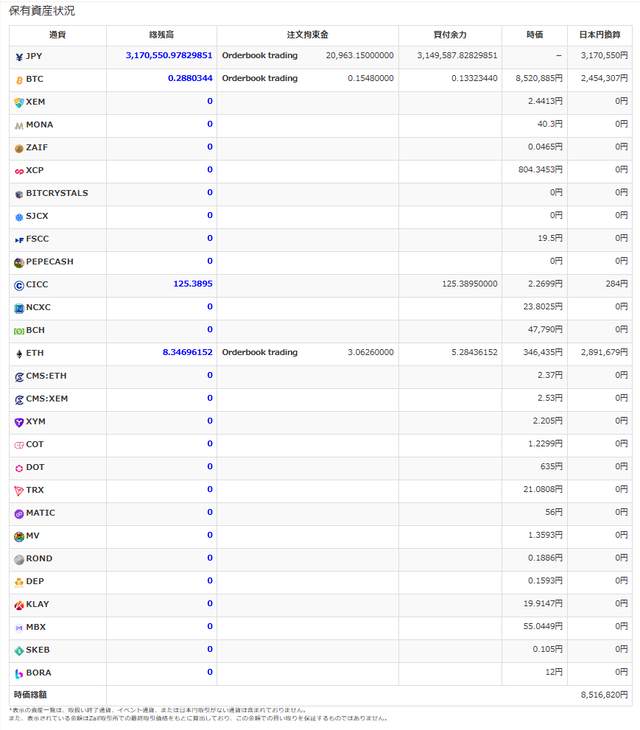Click the SJCX token icon
Image resolution: width=640 pixels, height=730 pixels.
point(19,217)
